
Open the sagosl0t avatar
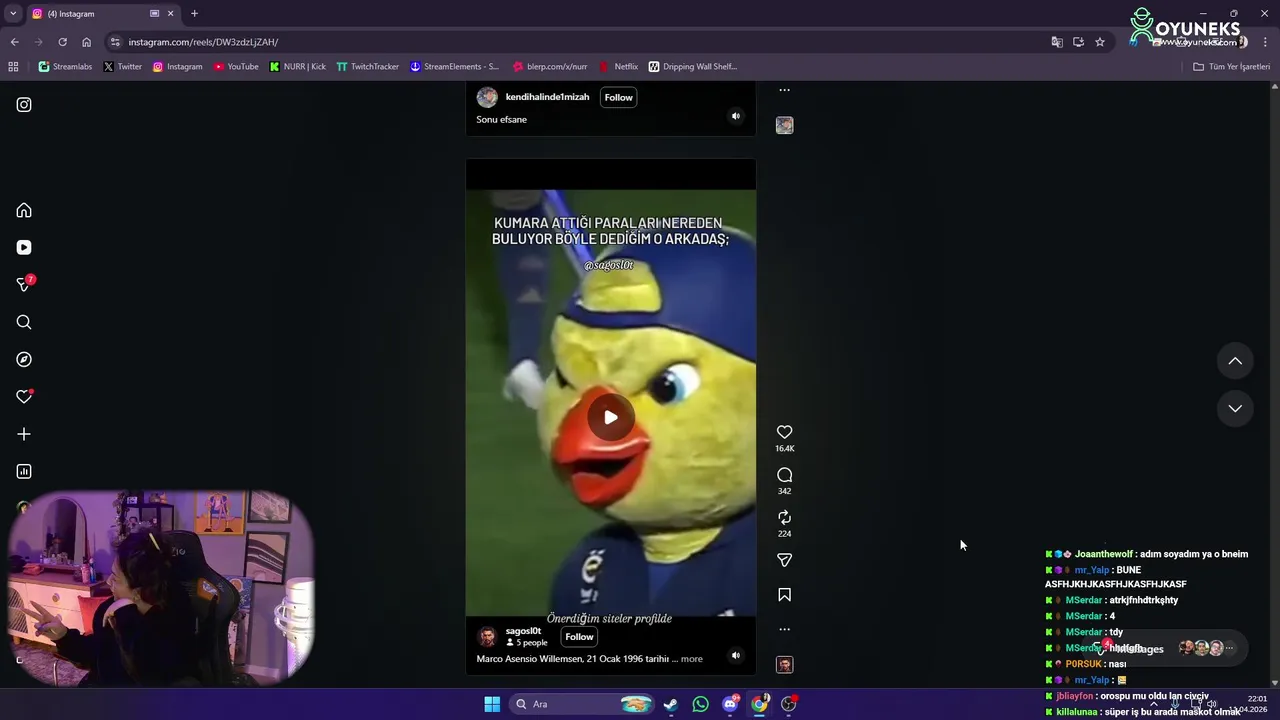[x=487, y=637]
